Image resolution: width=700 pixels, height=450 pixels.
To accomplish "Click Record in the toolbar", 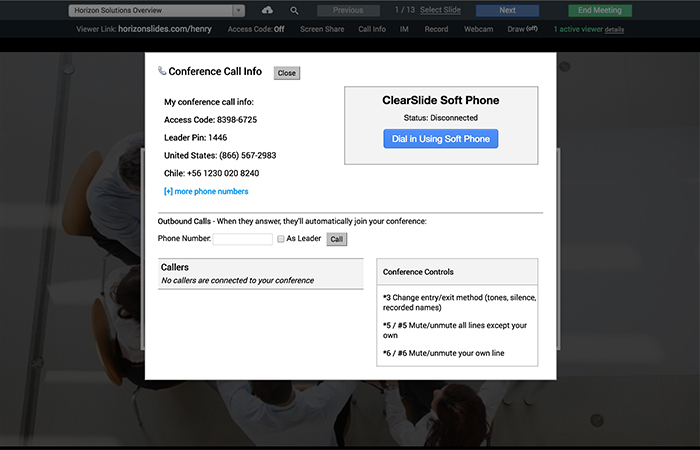I will point(436,29).
